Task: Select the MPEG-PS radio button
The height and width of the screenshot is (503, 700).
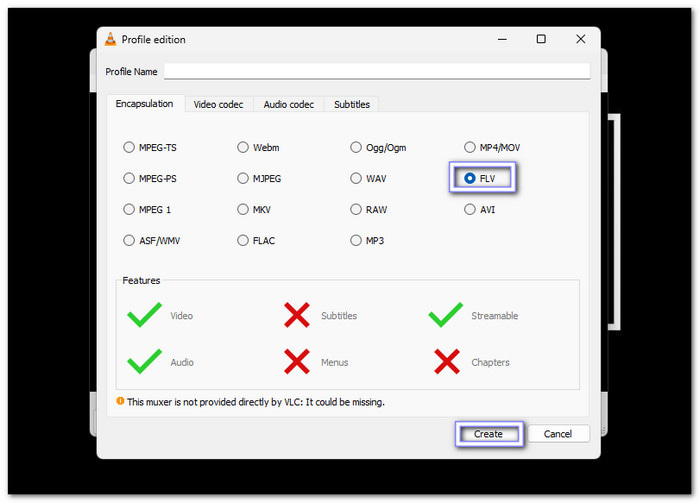Action: click(150, 179)
